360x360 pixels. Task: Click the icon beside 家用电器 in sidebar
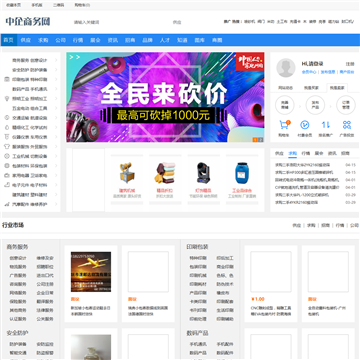pos(6,175)
